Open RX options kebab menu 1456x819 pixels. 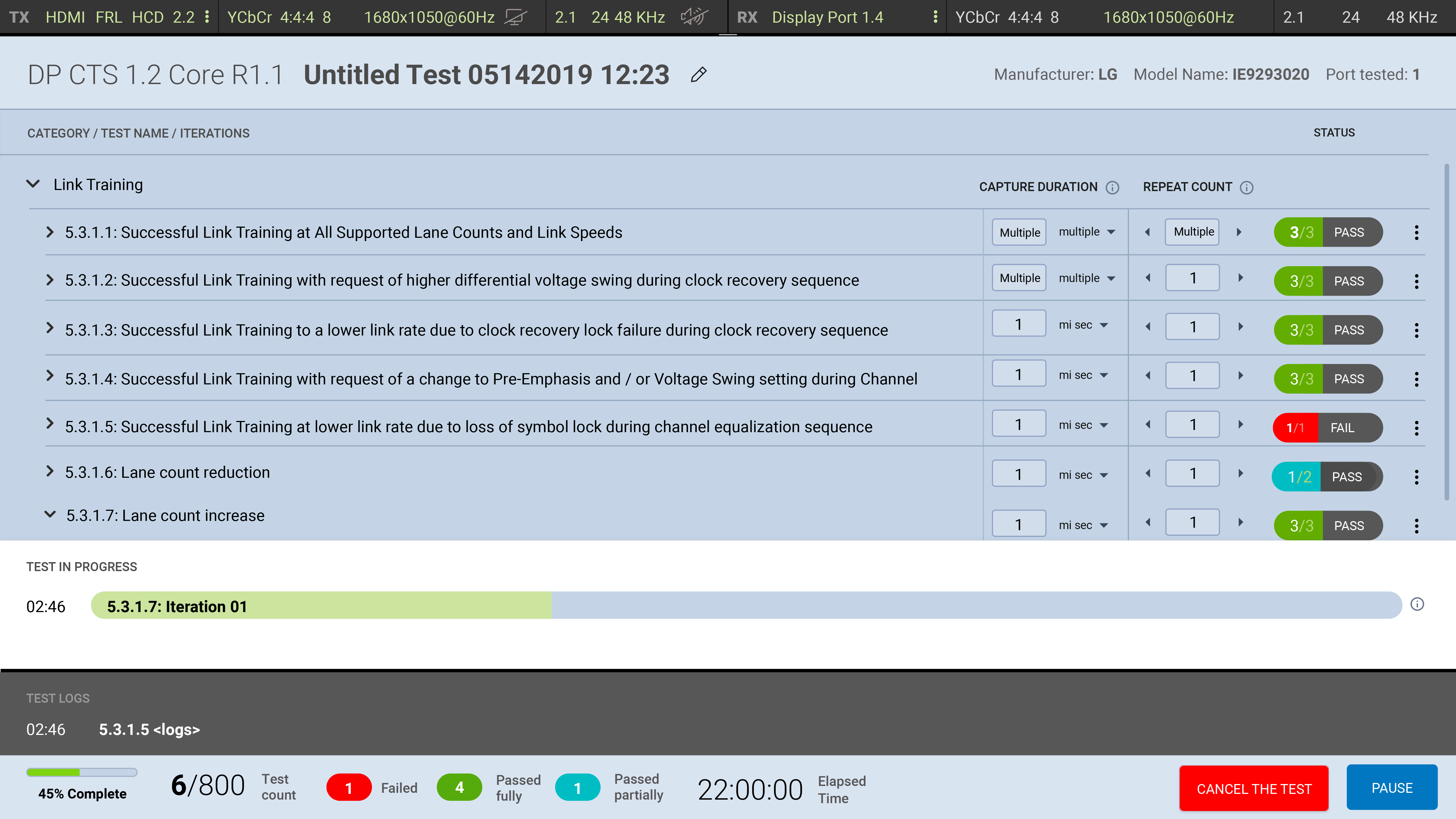click(935, 17)
